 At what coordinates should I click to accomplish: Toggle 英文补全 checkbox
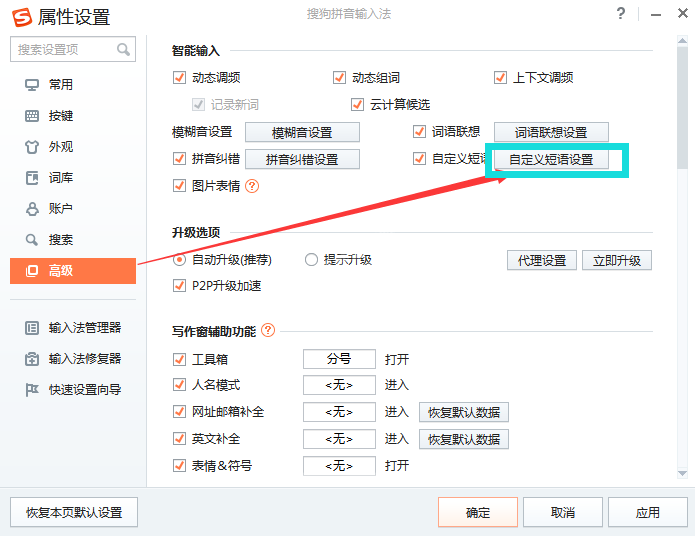click(x=179, y=439)
